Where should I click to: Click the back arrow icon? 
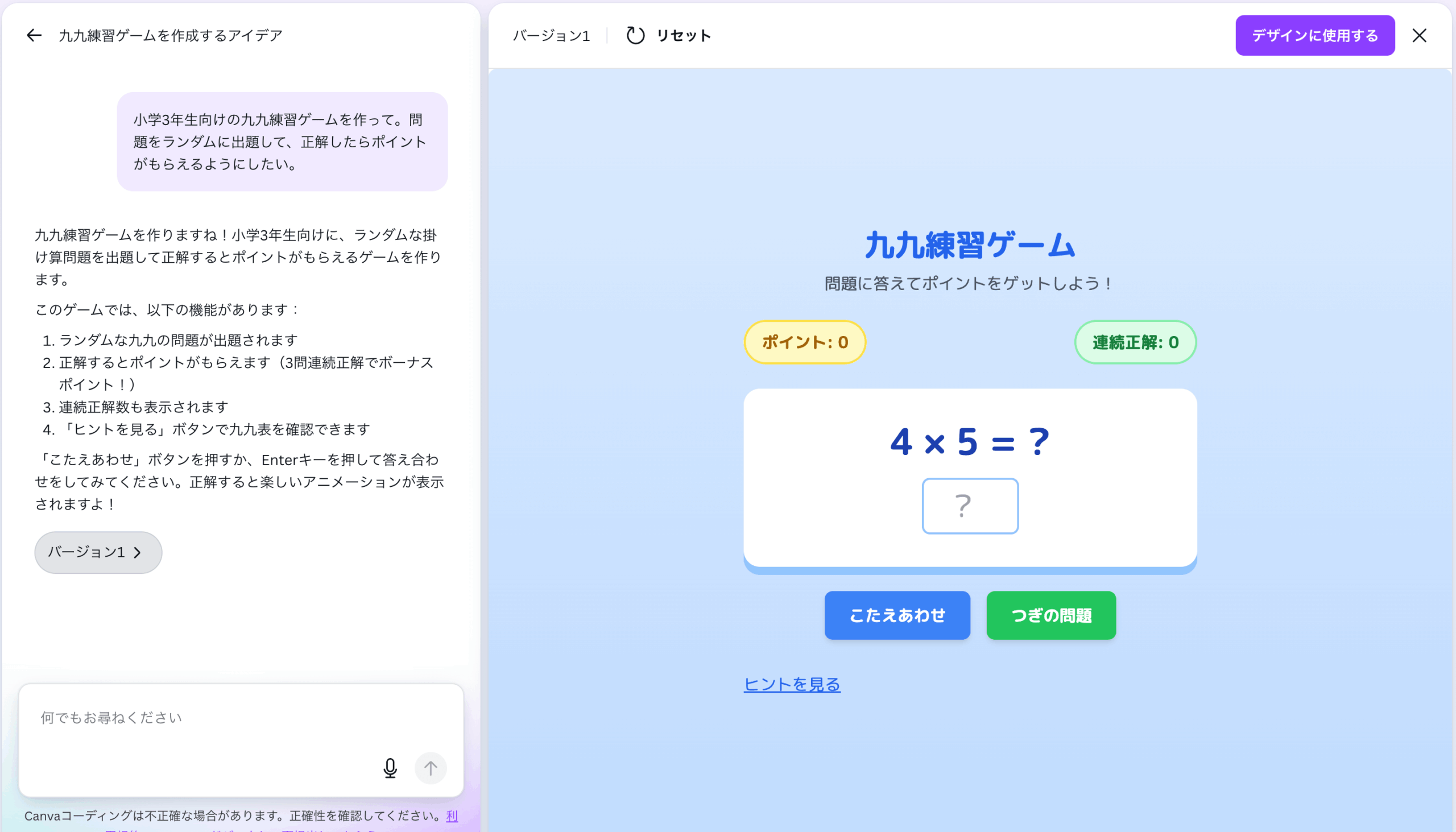(34, 35)
